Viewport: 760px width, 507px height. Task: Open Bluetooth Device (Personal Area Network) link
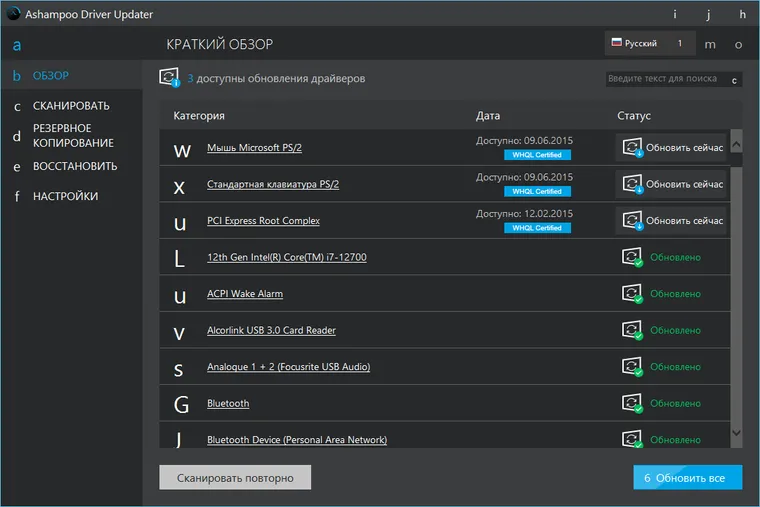pyautogui.click(x=297, y=440)
